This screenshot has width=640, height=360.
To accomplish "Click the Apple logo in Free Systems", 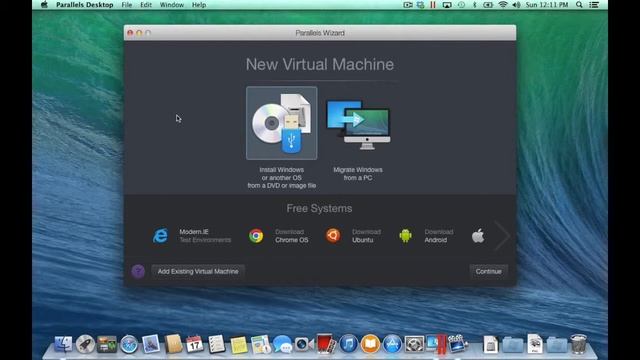I will [x=478, y=236].
